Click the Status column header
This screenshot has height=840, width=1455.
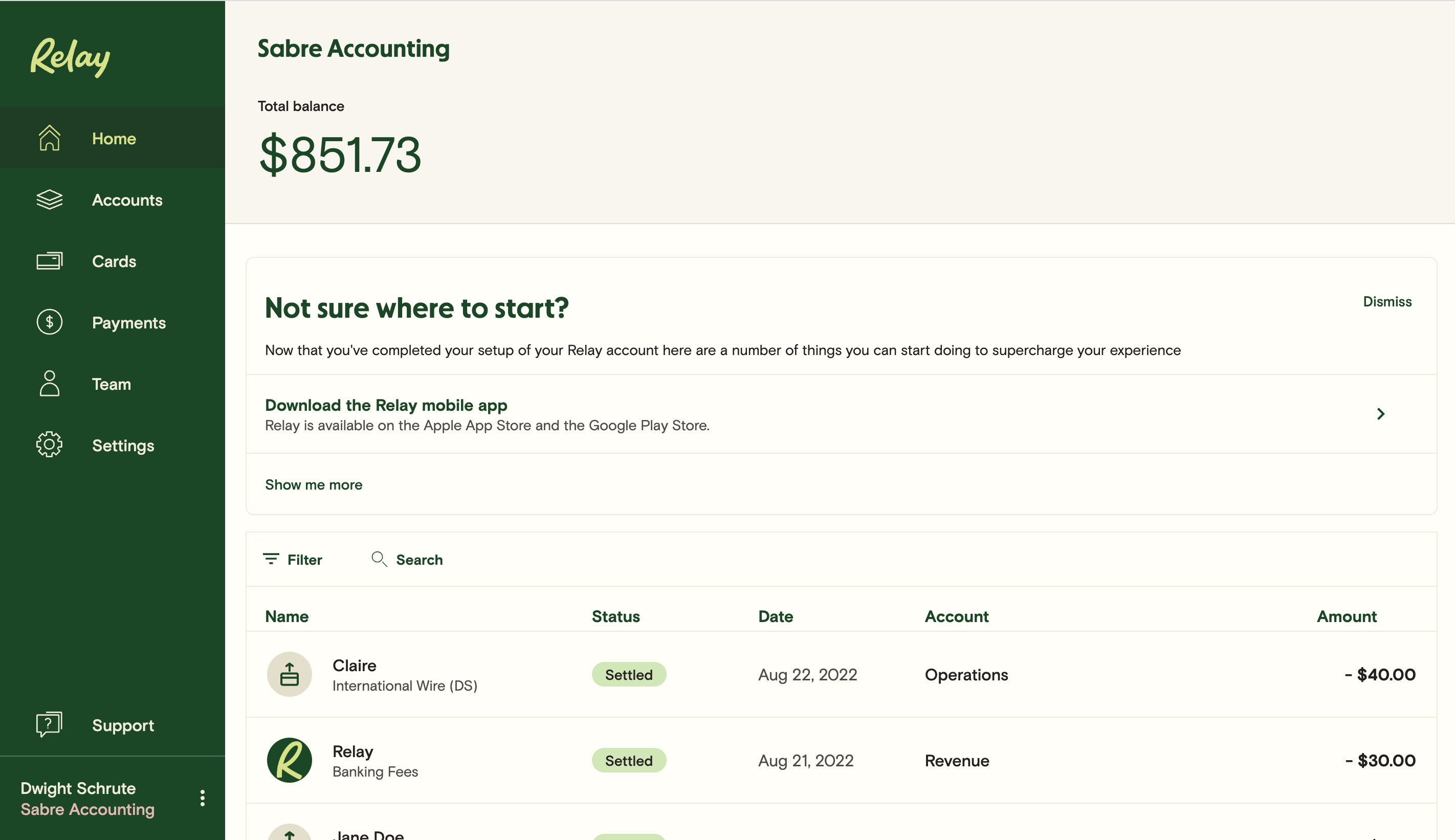tap(615, 616)
